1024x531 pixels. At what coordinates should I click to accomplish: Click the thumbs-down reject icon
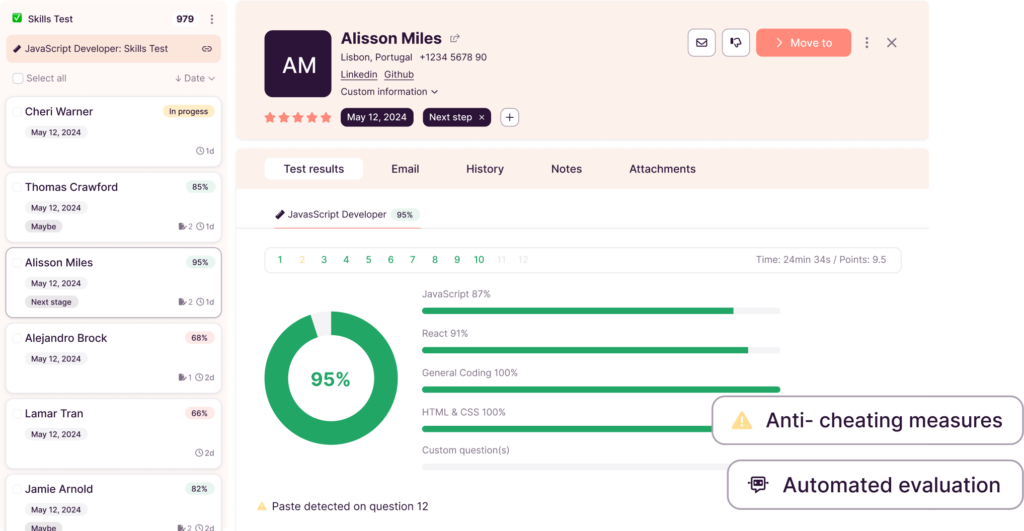[x=736, y=43]
